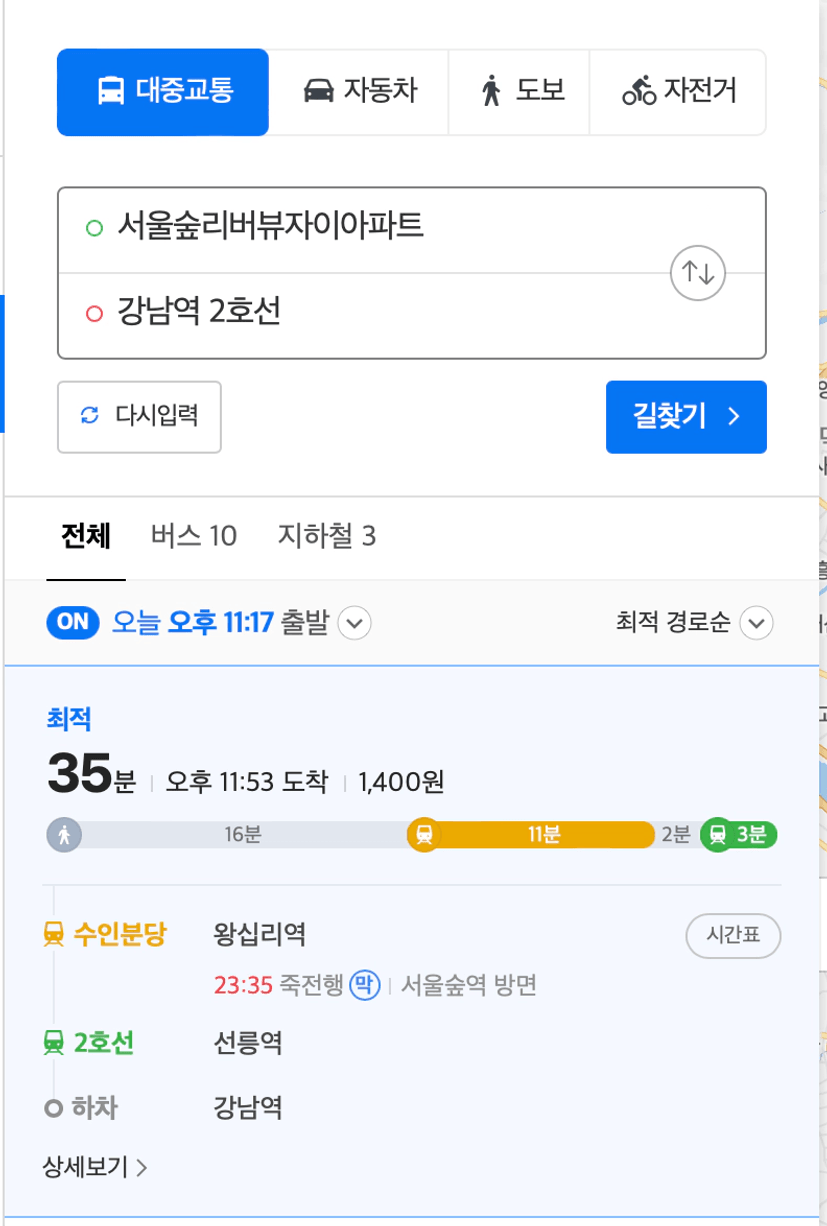The image size is (827, 1226).
Task: Select the 도보 walking mode
Action: 519,92
